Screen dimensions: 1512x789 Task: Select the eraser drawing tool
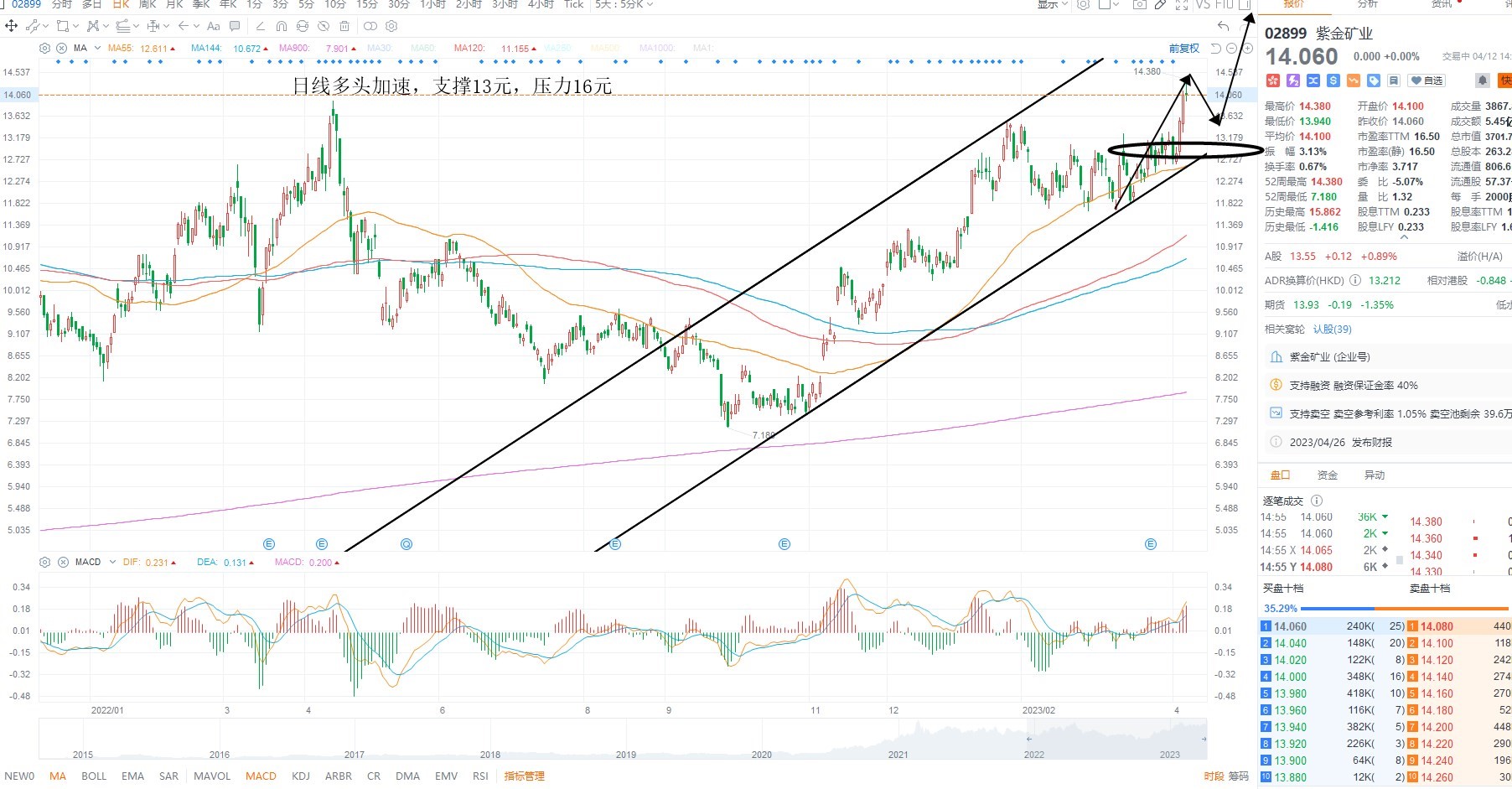click(x=261, y=26)
